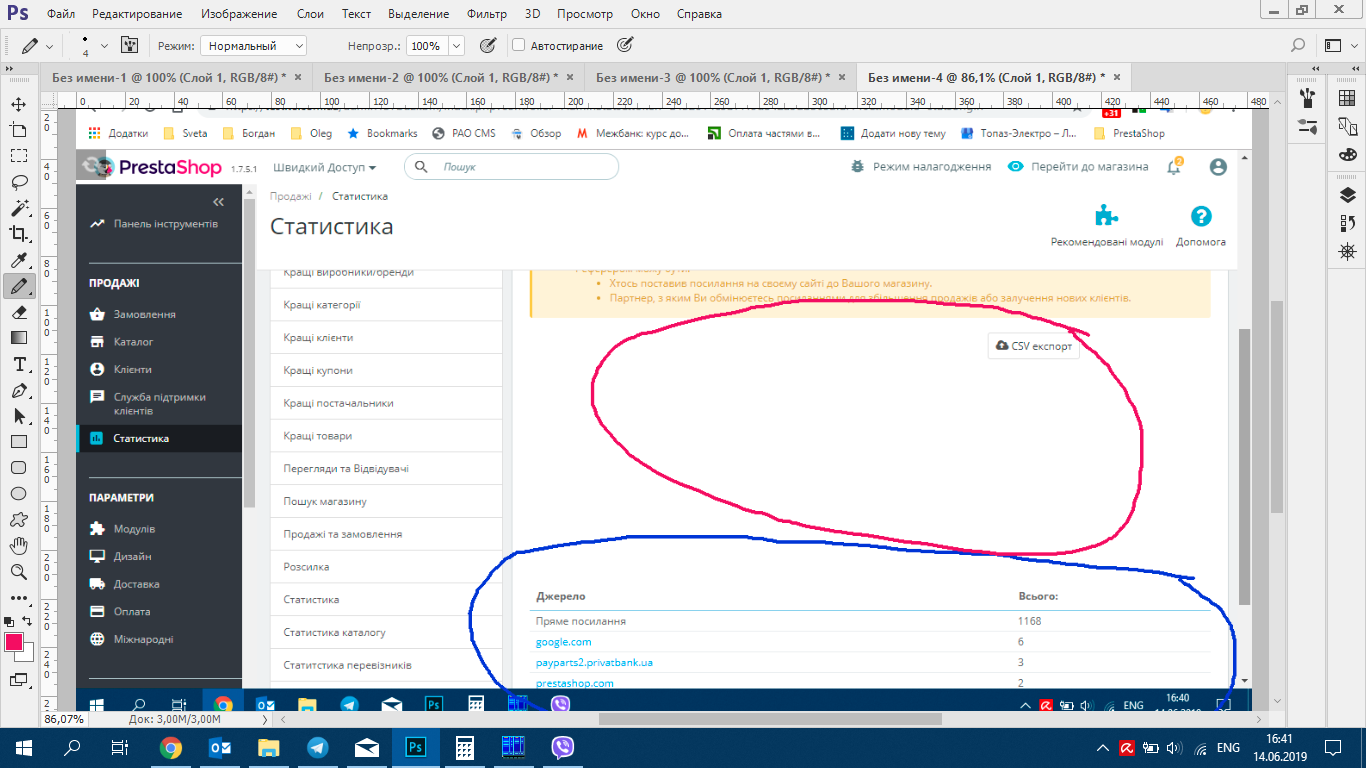The image size is (1366, 768).
Task: Select the Rectangle shape tool
Action: [x=18, y=442]
